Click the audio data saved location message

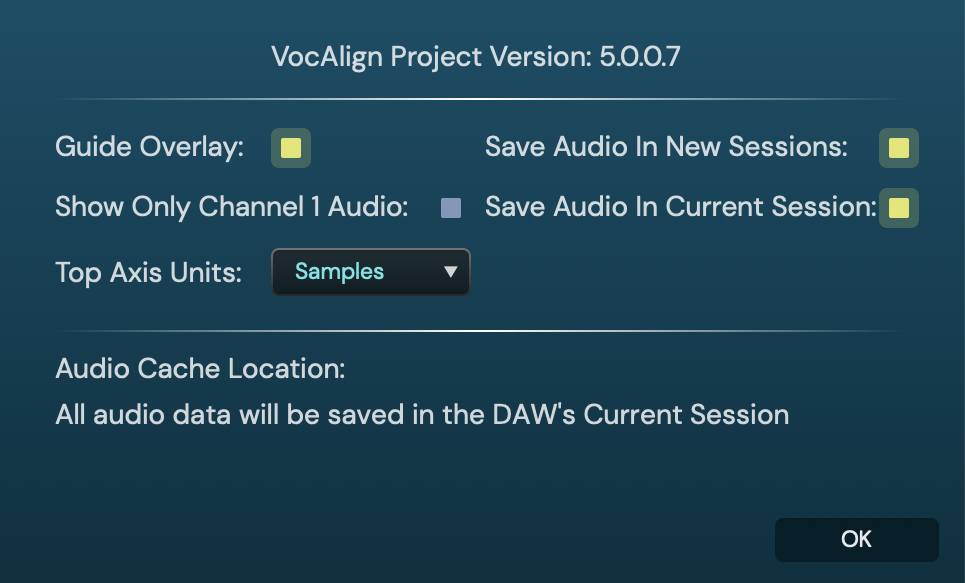[422, 414]
